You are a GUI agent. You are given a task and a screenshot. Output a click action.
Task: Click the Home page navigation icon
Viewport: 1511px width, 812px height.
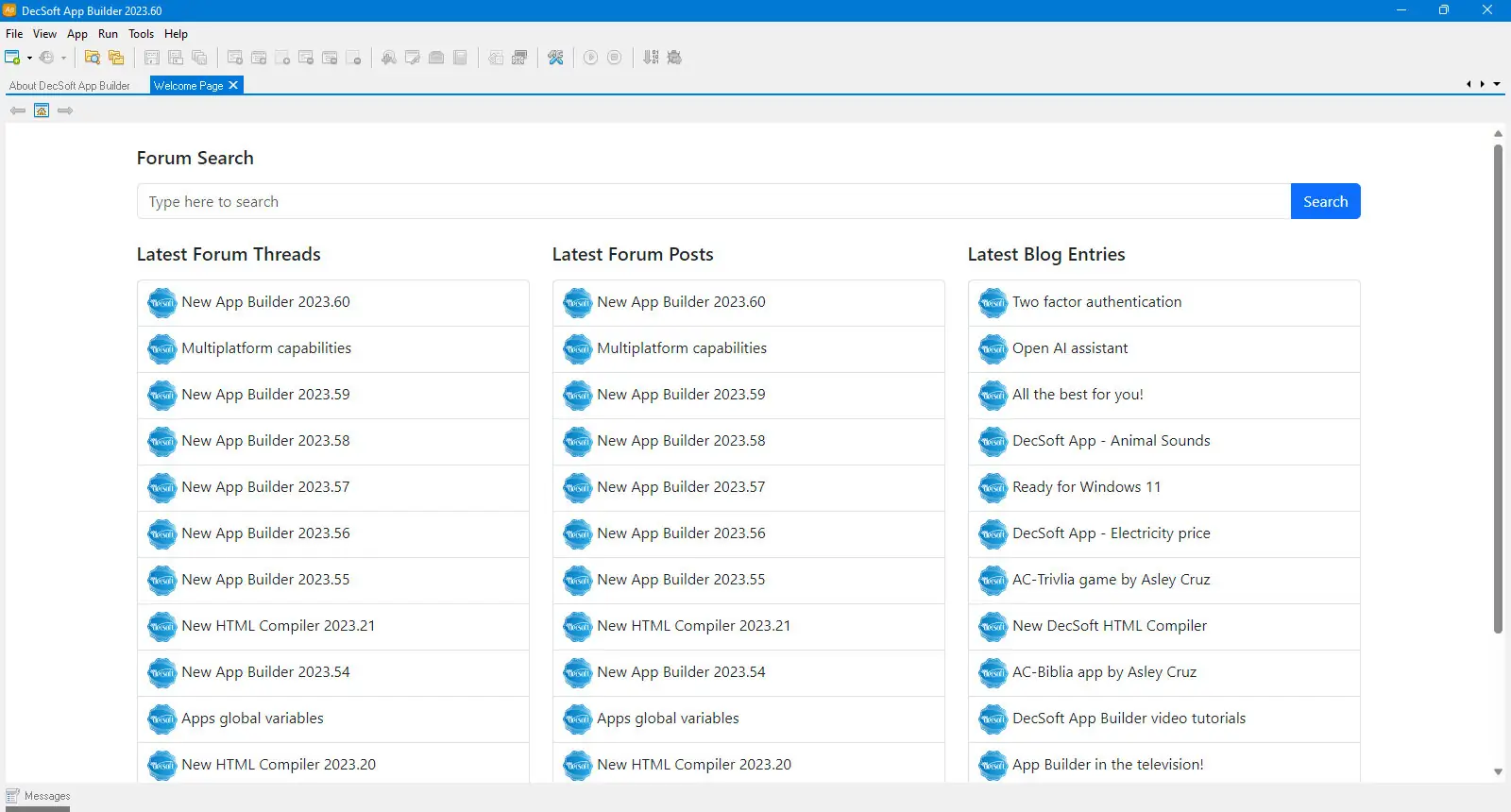[42, 110]
